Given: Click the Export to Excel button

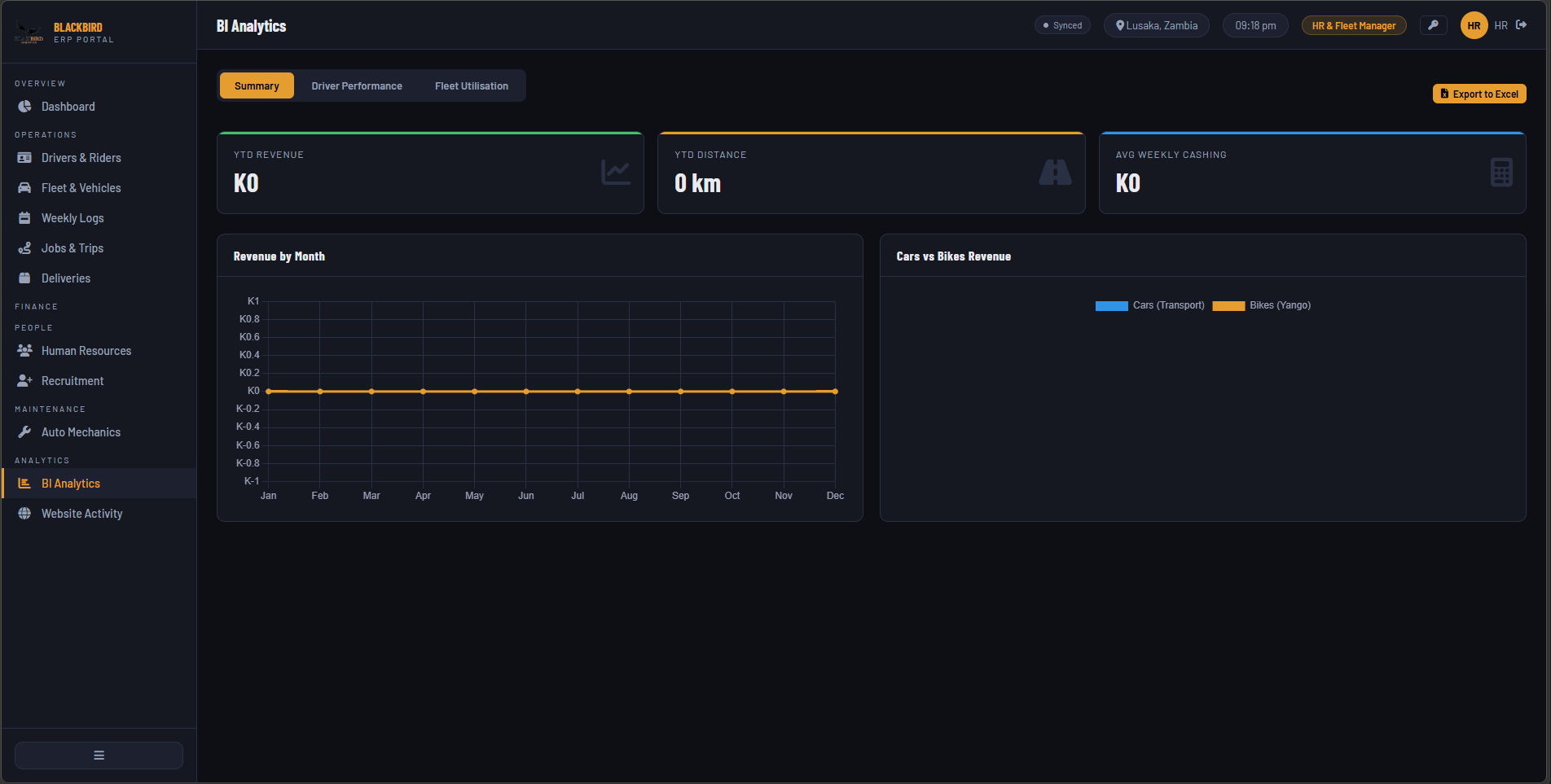Looking at the screenshot, I should pyautogui.click(x=1479, y=94).
